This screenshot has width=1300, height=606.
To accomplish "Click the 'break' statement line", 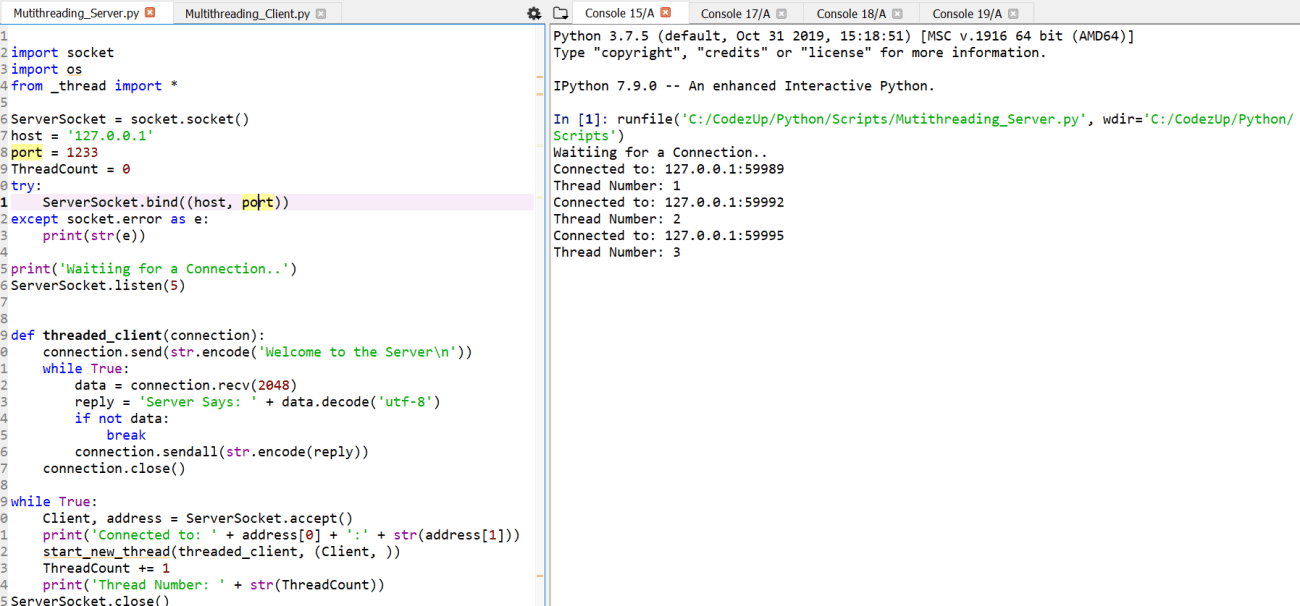I will (126, 435).
